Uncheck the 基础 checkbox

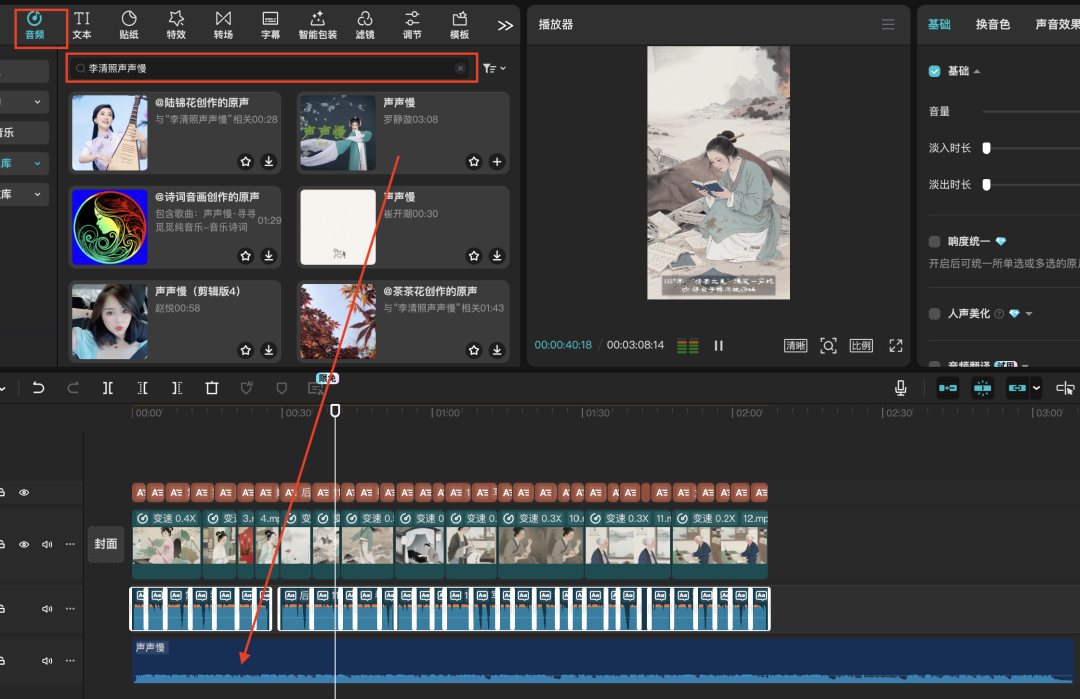935,71
